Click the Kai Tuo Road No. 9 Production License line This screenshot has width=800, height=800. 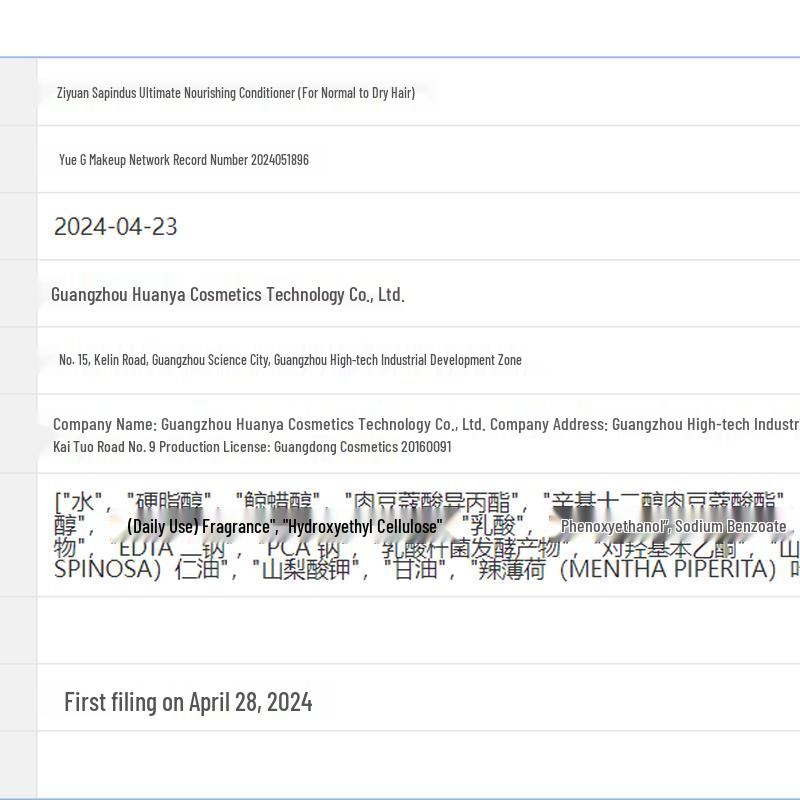point(252,447)
